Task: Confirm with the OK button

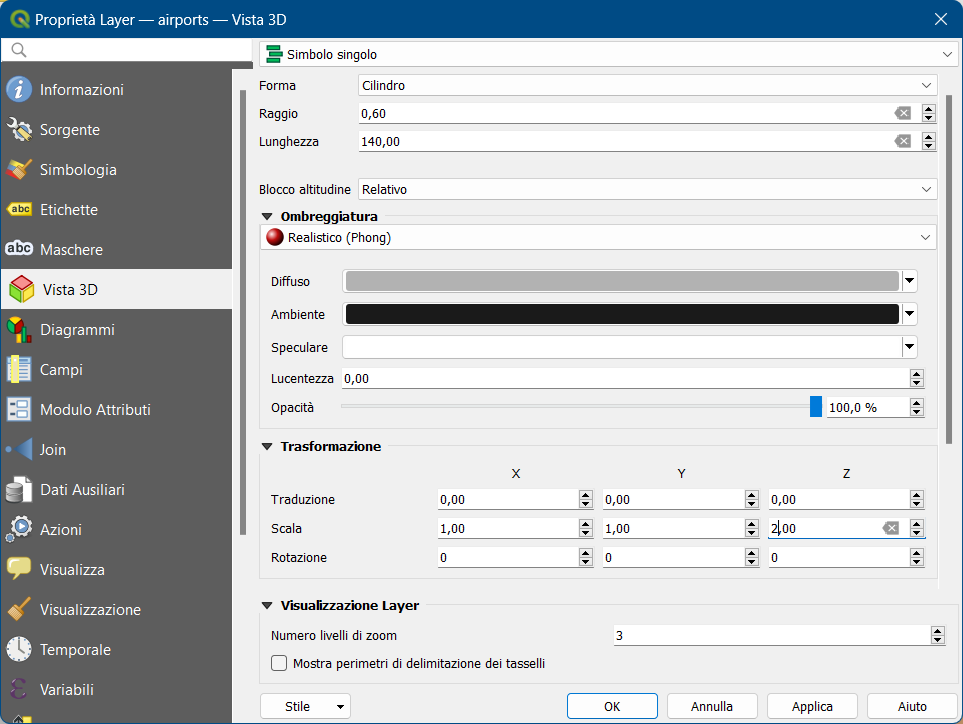Action: point(612,706)
